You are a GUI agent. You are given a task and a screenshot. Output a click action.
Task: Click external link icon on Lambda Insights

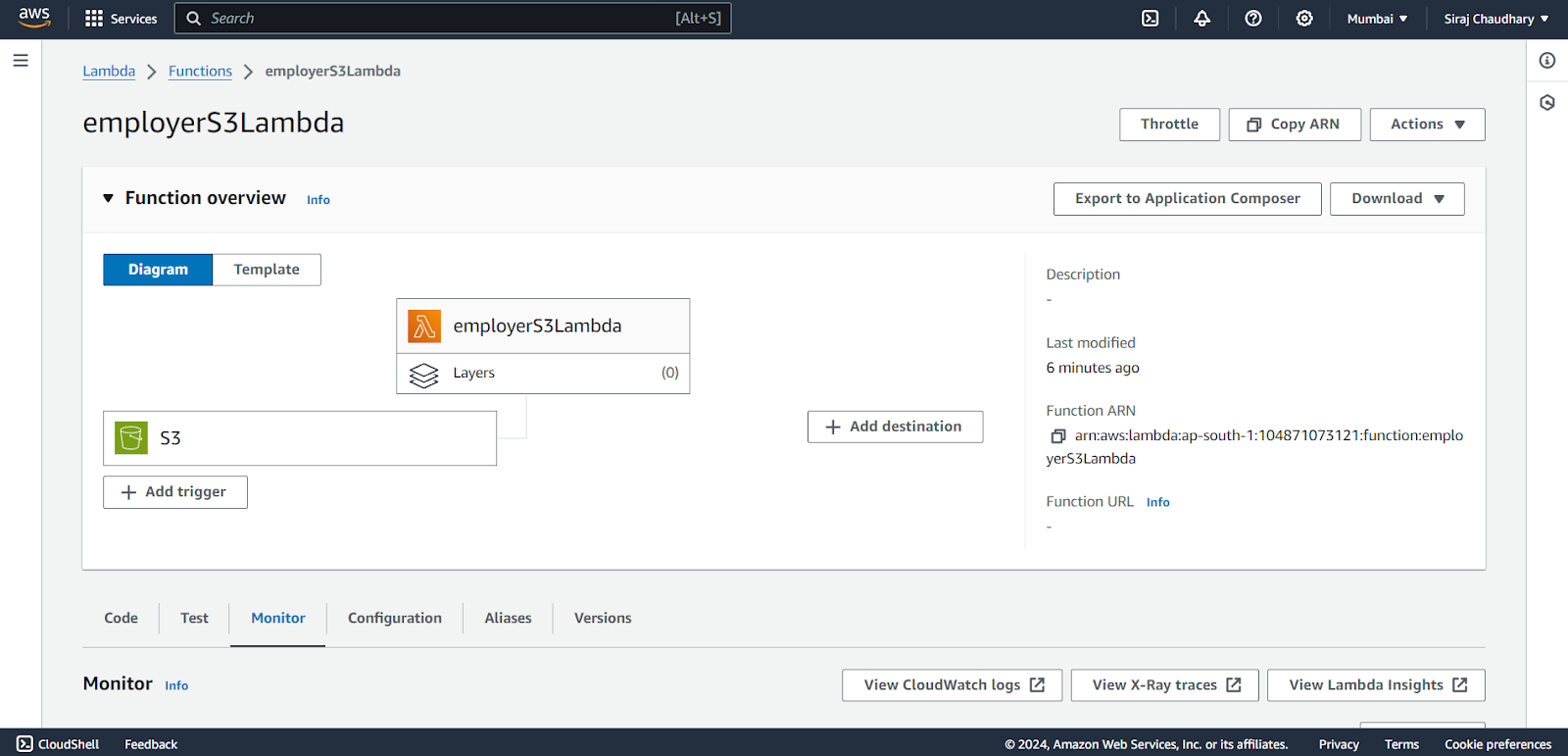pos(1460,685)
